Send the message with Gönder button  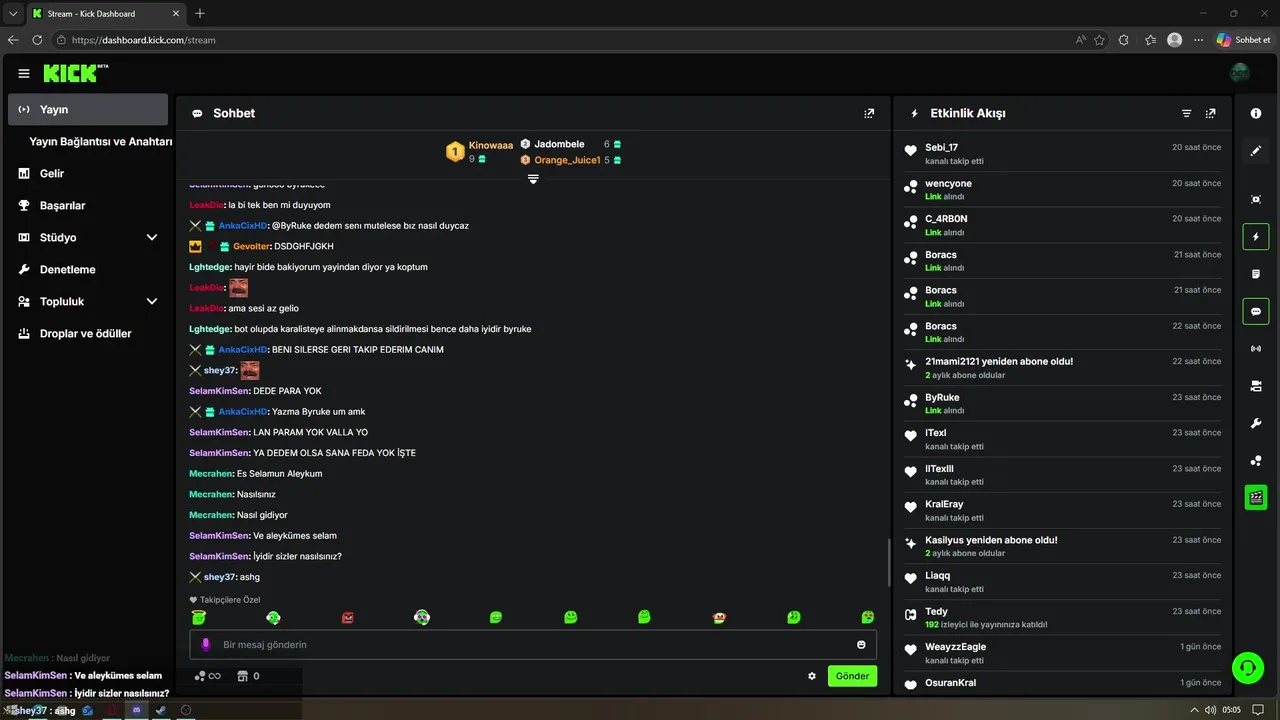[852, 676]
